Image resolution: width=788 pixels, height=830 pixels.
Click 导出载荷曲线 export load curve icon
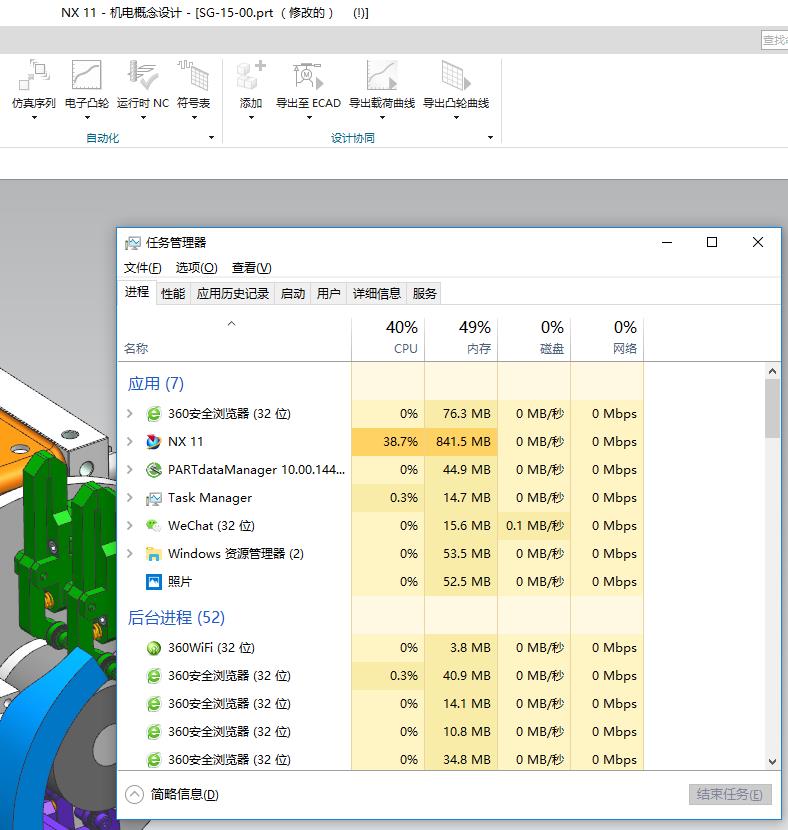tap(382, 75)
